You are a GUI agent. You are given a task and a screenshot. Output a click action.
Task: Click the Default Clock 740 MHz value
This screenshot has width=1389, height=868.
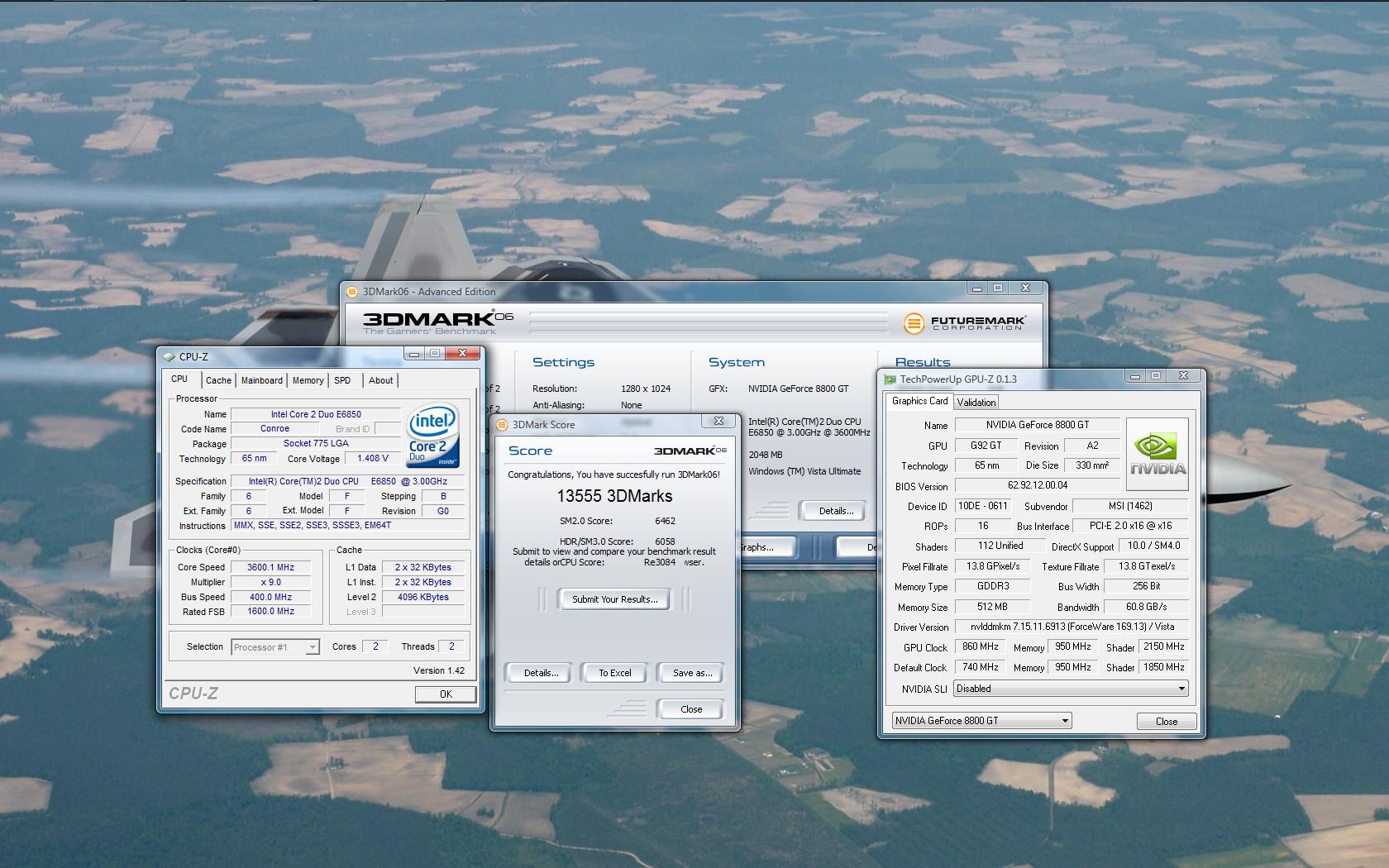point(980,667)
